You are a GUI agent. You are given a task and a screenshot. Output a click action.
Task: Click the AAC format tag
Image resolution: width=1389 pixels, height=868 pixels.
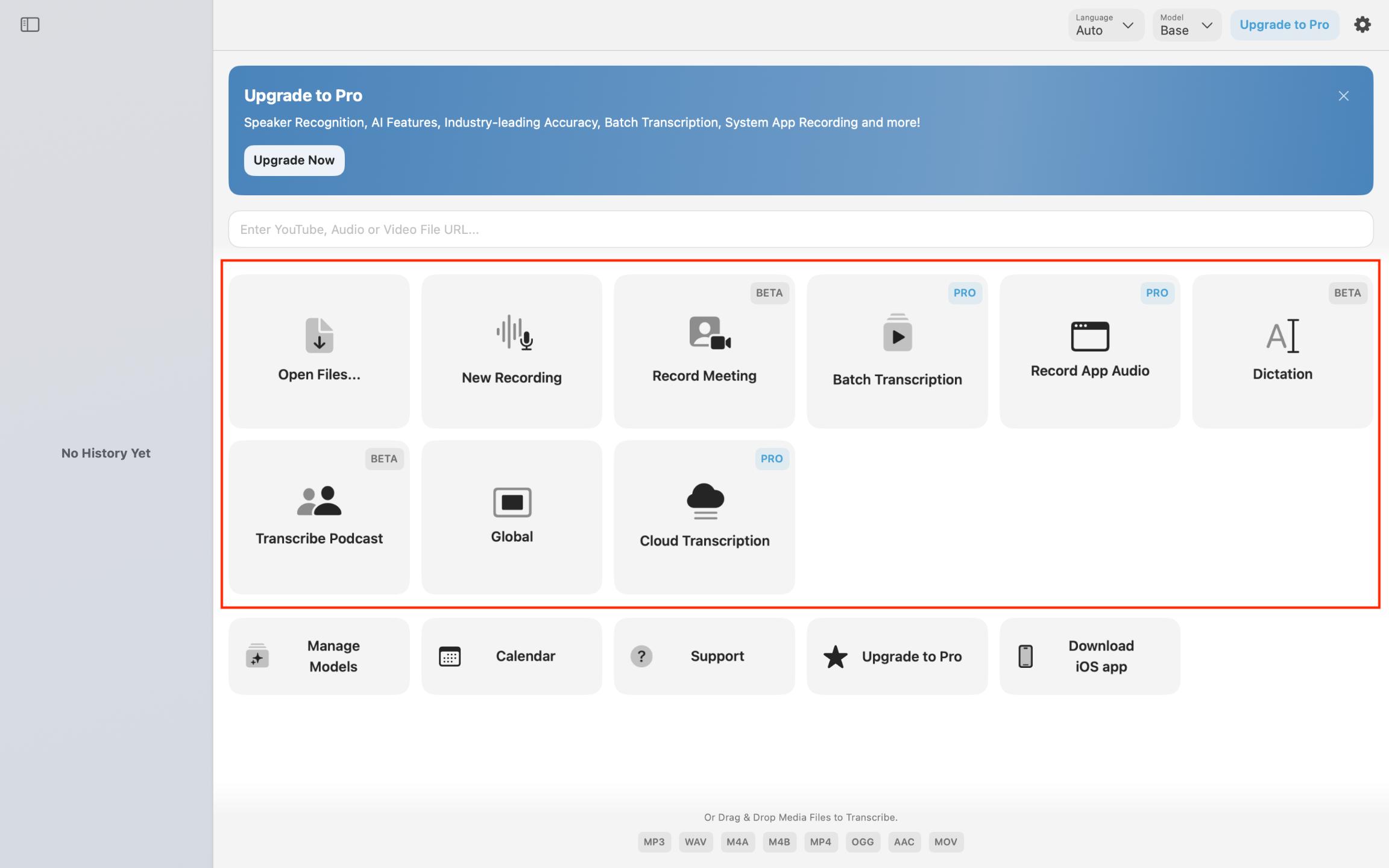click(904, 842)
